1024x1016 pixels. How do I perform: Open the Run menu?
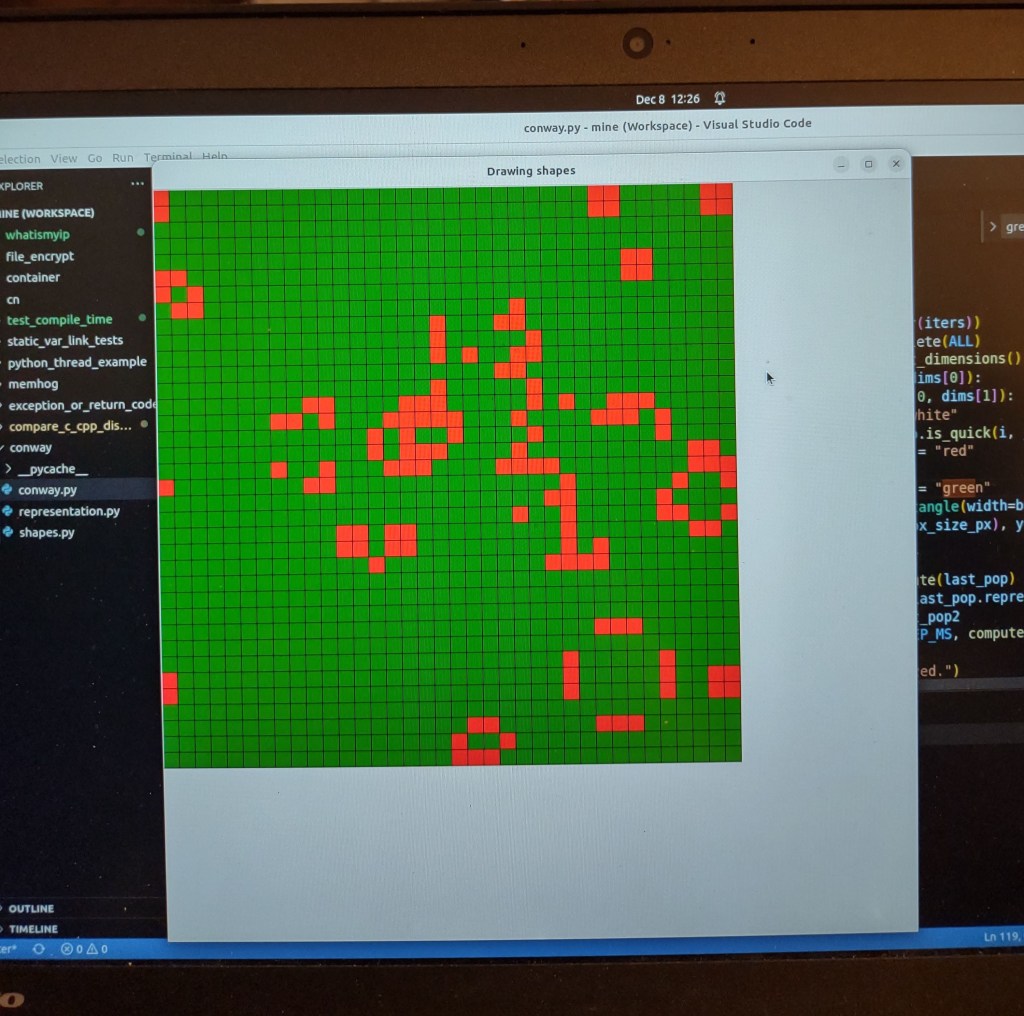122,157
